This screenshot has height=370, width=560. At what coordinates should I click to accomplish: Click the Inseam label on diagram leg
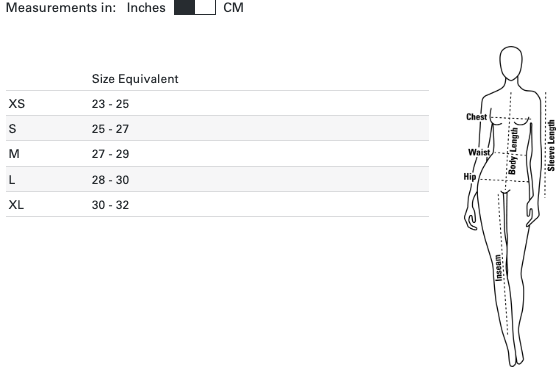click(498, 268)
